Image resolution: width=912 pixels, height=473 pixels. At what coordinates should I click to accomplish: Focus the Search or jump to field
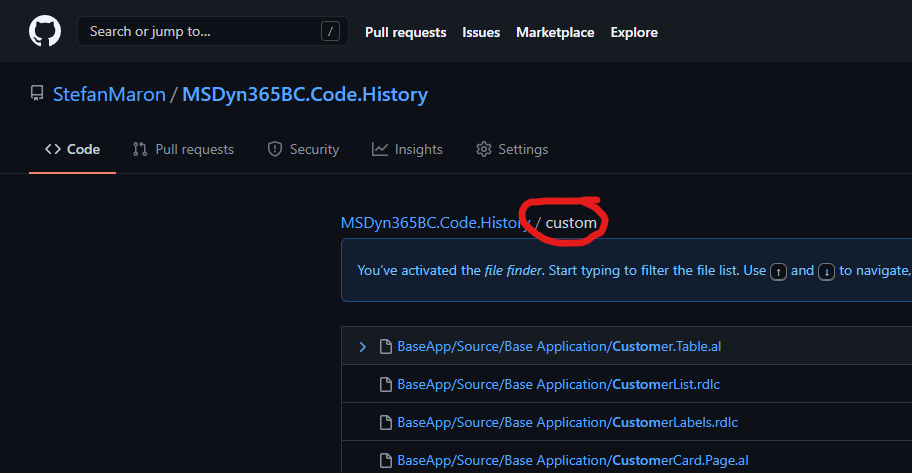[x=200, y=32]
